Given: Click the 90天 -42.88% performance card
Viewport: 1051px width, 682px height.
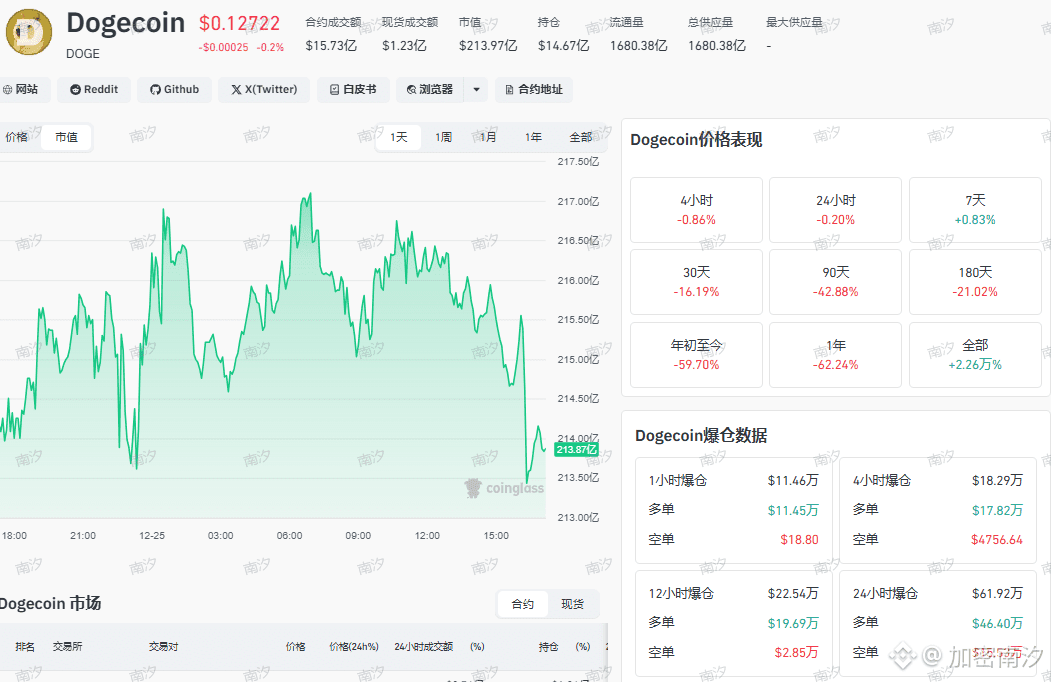Looking at the screenshot, I should [x=835, y=282].
